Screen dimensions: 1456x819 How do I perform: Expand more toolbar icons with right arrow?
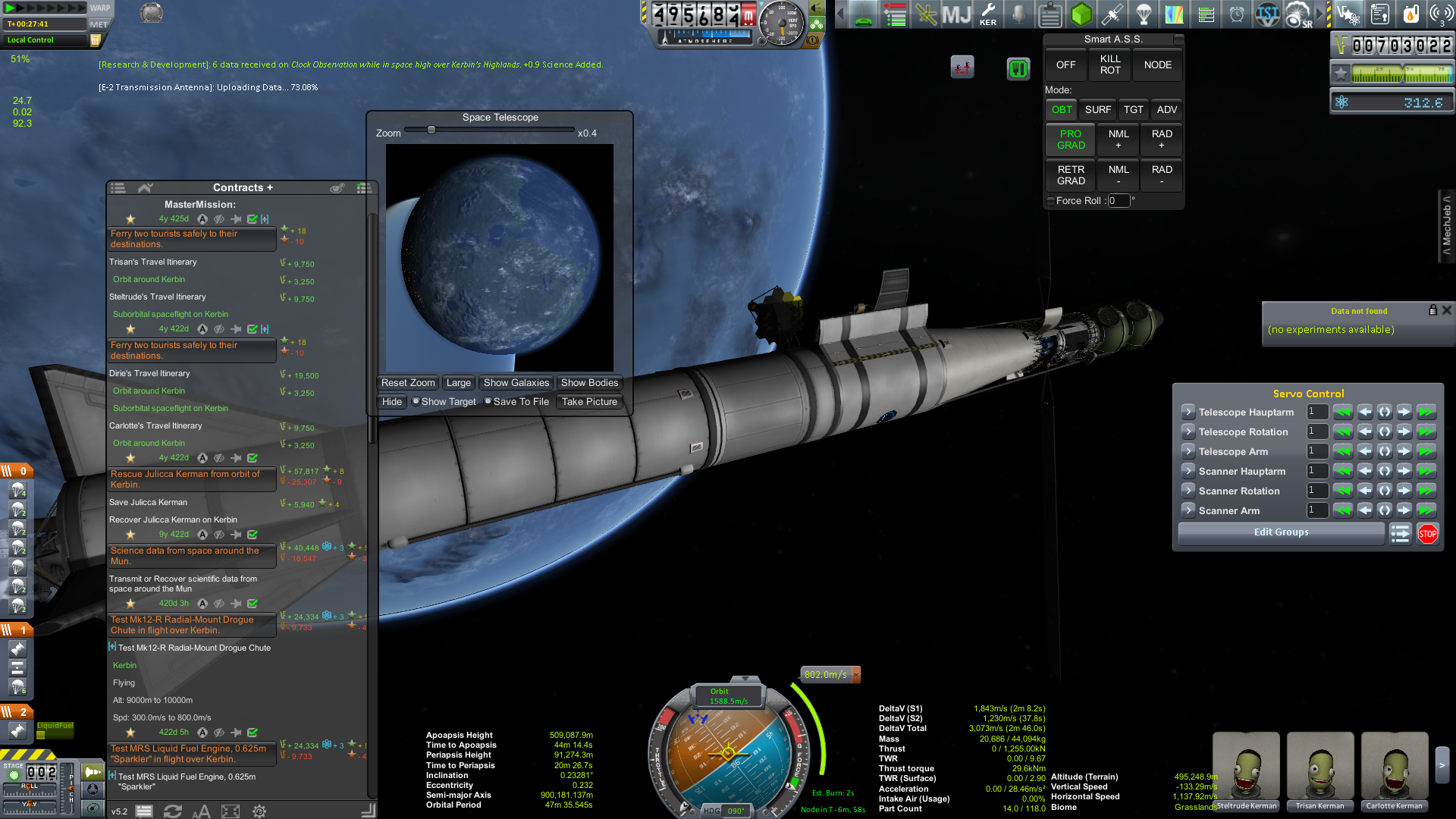(x=1320, y=14)
